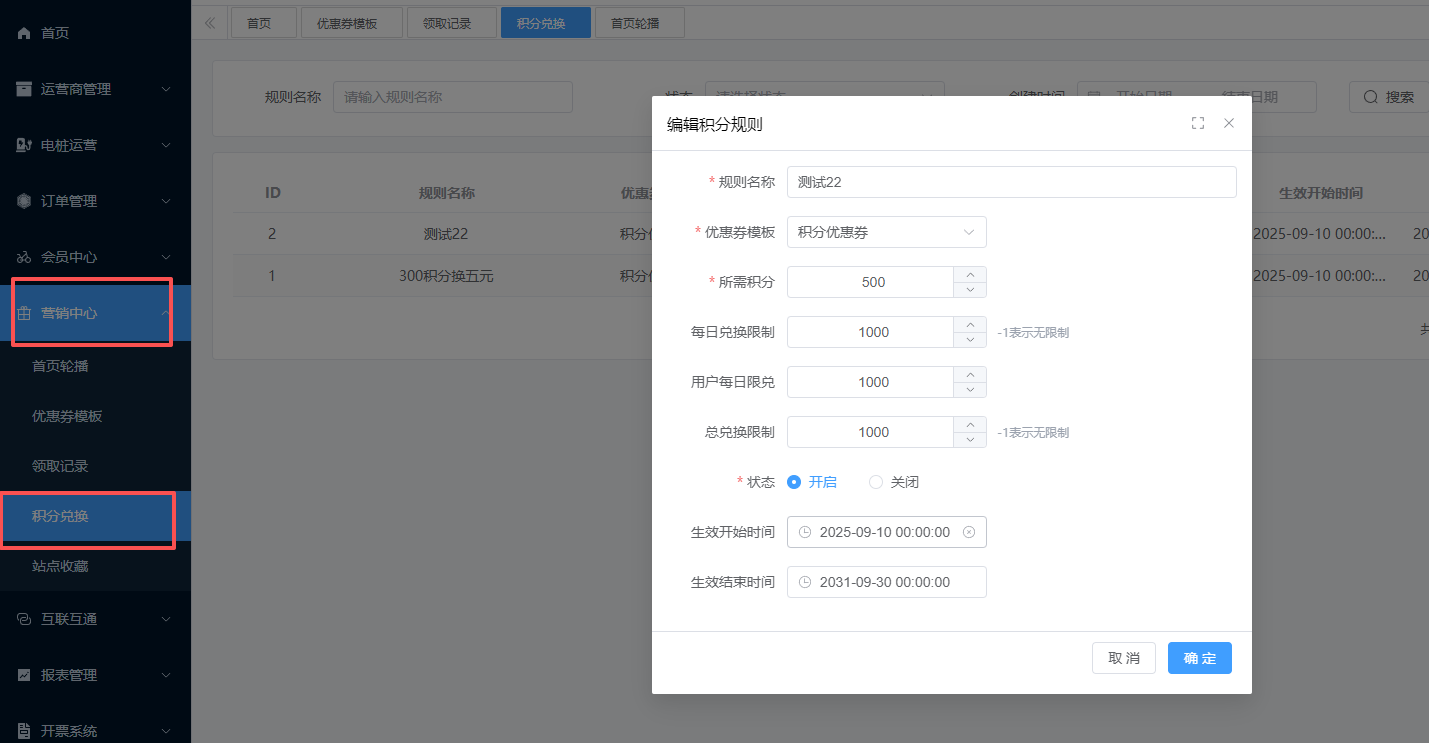1429x743 pixels.
Task: Select the 开启 status radio button
Action: tap(794, 482)
